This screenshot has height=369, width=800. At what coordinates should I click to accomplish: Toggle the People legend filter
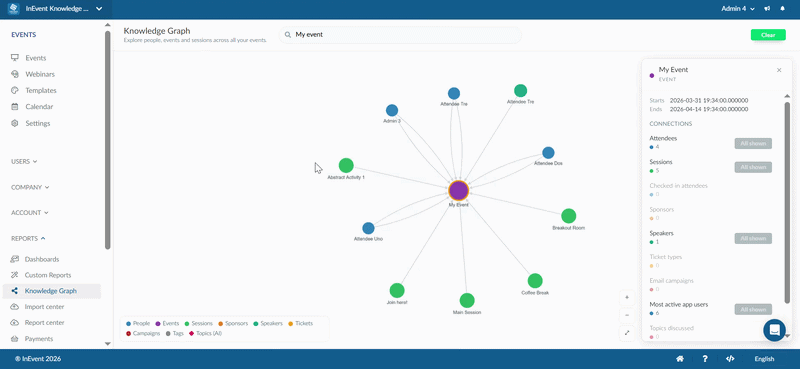[138, 324]
